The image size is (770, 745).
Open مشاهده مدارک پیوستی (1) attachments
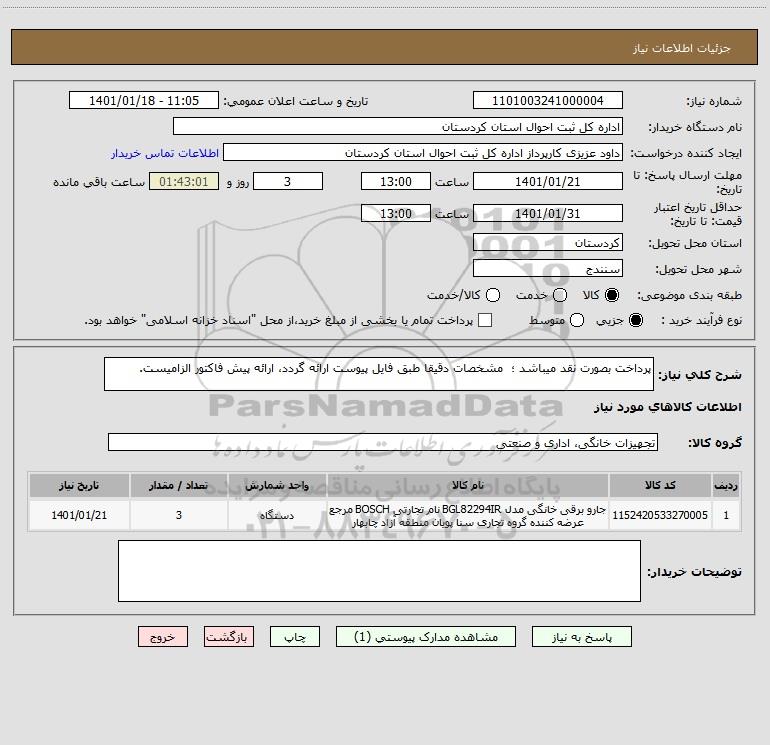click(426, 636)
